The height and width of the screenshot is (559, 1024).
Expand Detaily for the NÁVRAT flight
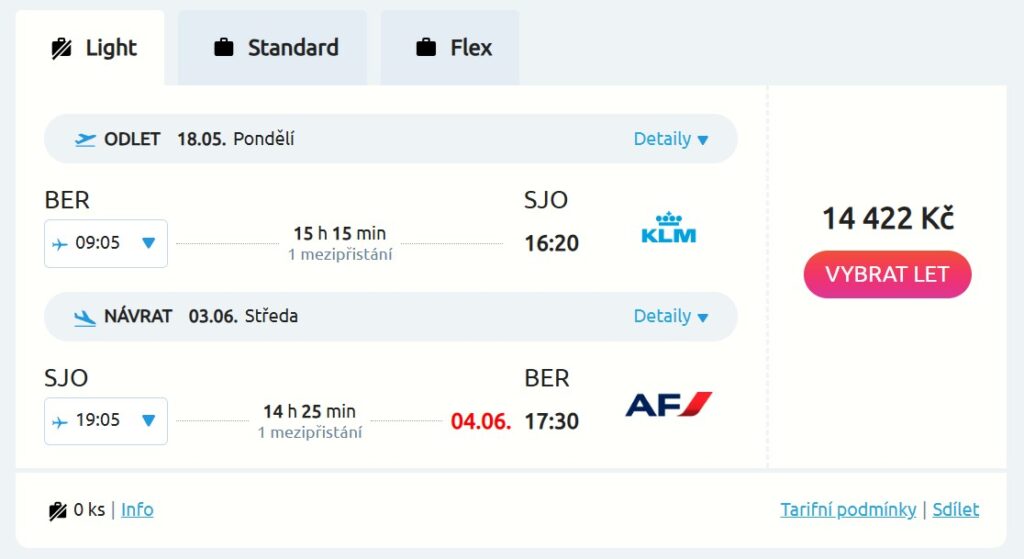tap(670, 316)
